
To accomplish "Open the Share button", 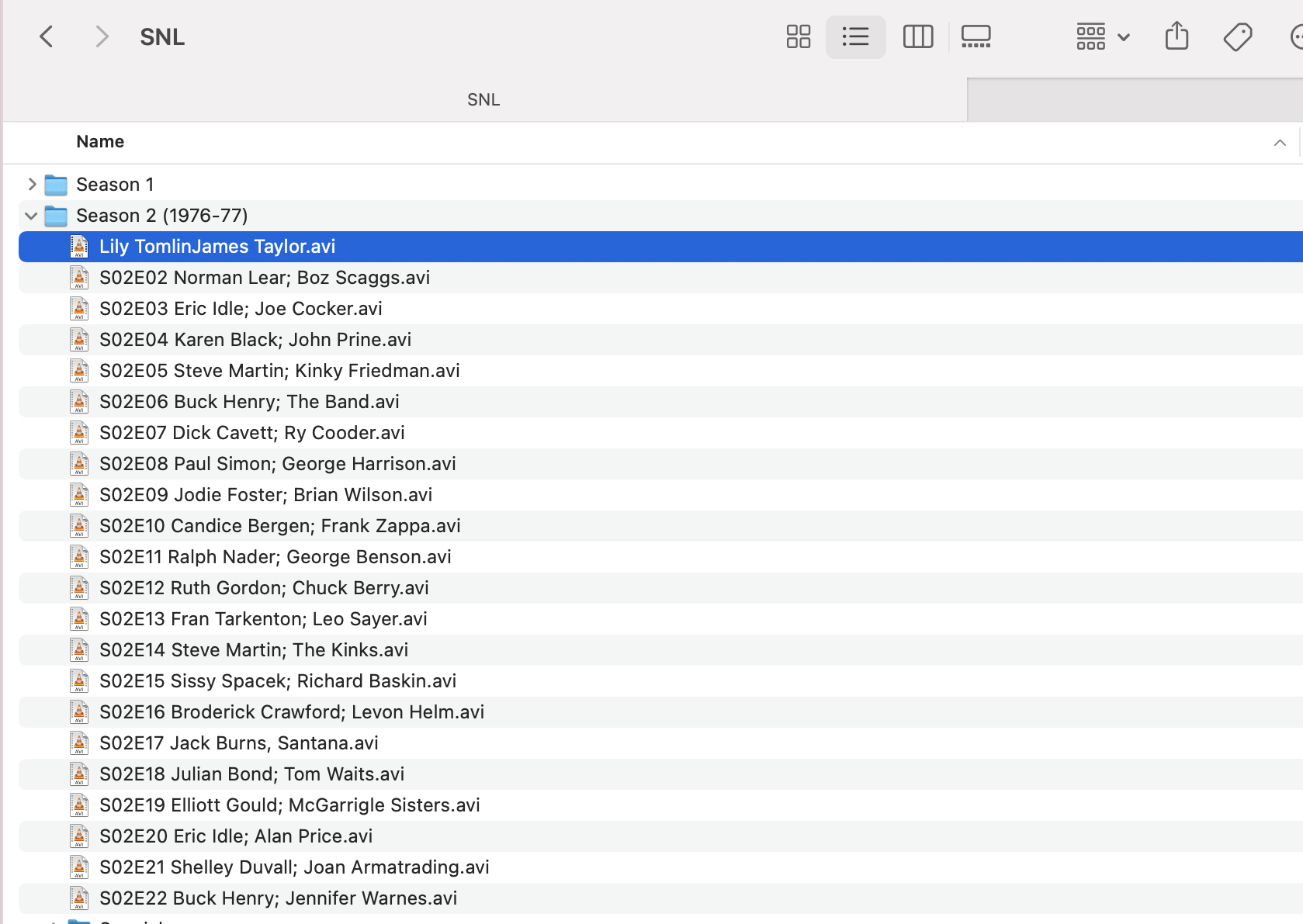I will (x=1177, y=36).
